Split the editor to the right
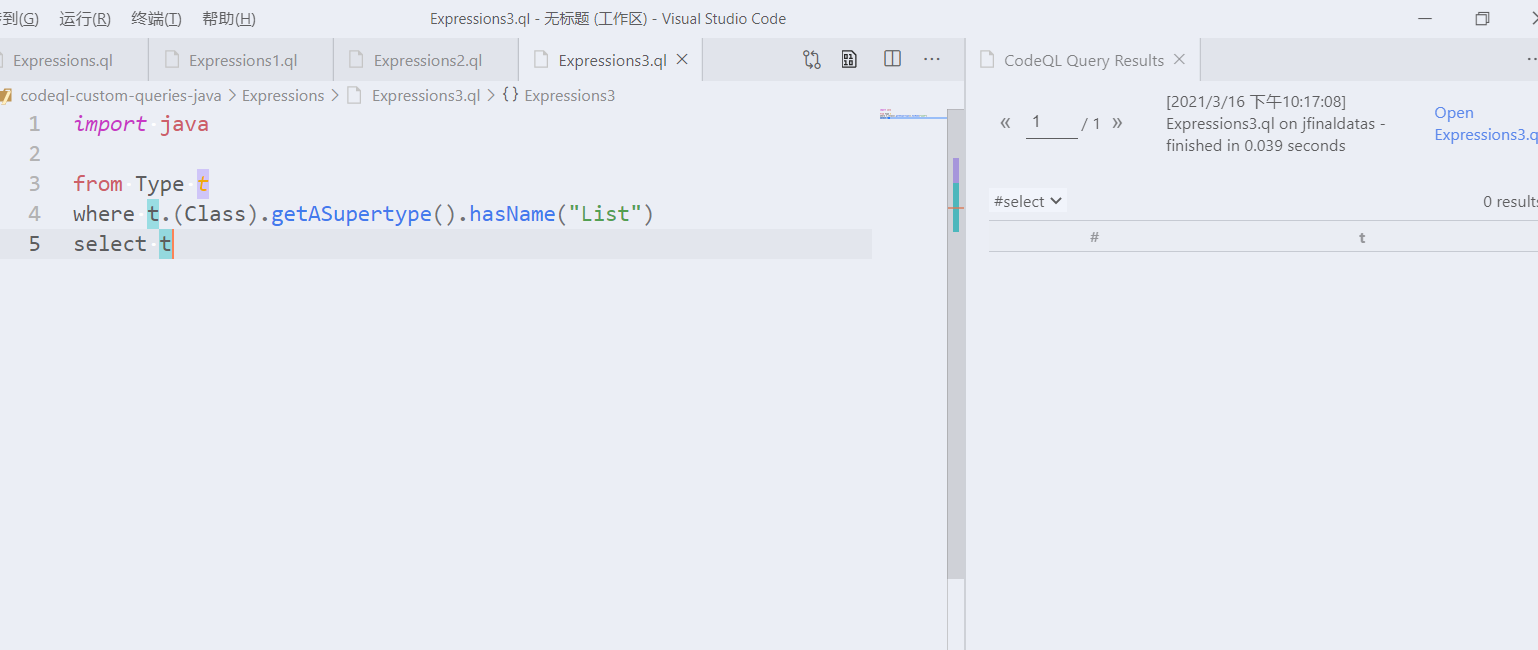This screenshot has width=1538, height=650. tap(893, 59)
